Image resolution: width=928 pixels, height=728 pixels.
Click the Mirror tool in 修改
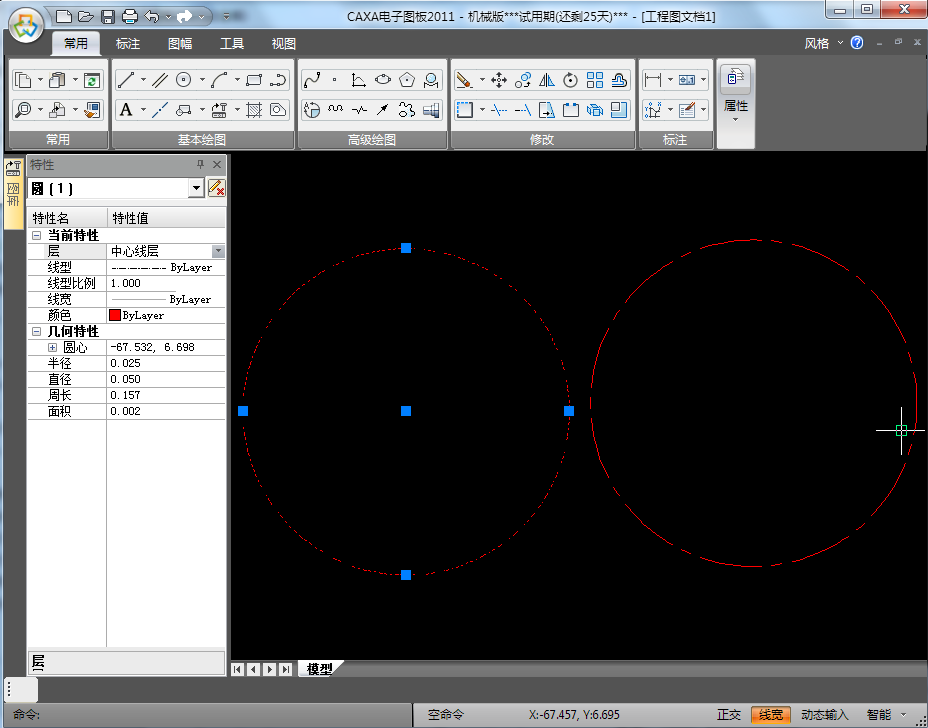point(546,80)
